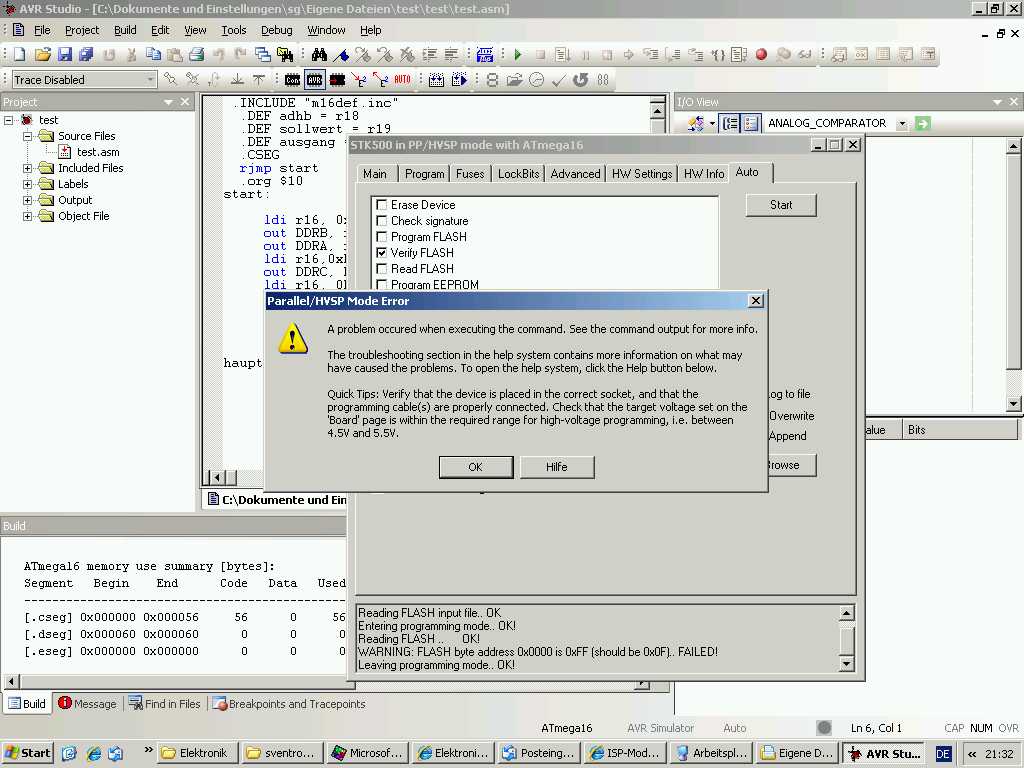Screen dimensions: 1024x768
Task: Click the DE language indicator in taskbar
Action: pos(942,754)
